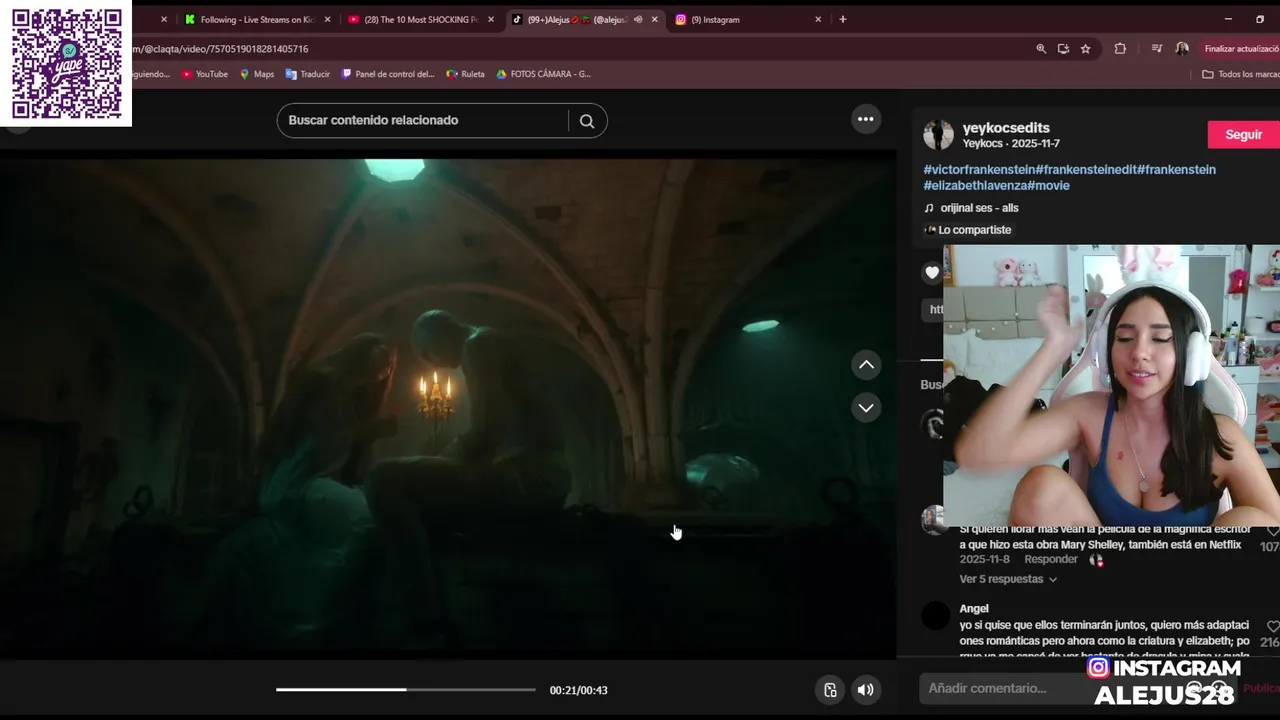Close the Instagram tab
The image size is (1280, 720).
click(x=818, y=19)
